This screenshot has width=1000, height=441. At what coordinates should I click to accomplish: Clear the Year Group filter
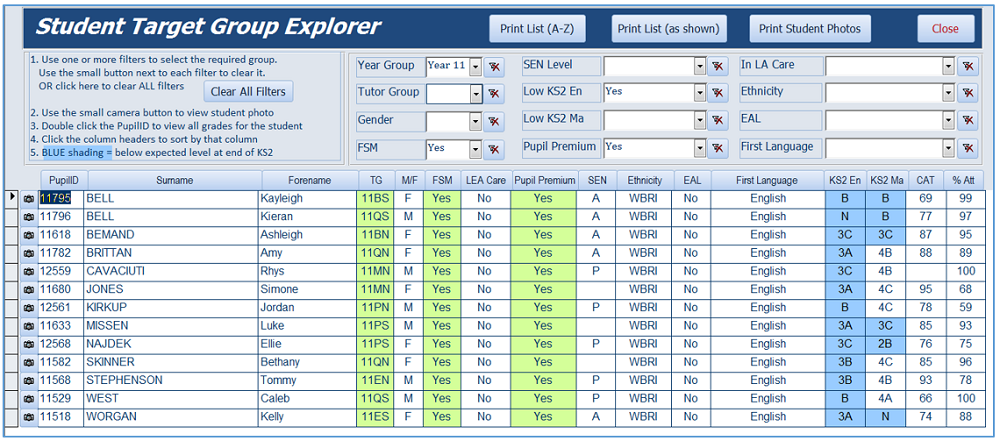[494, 66]
